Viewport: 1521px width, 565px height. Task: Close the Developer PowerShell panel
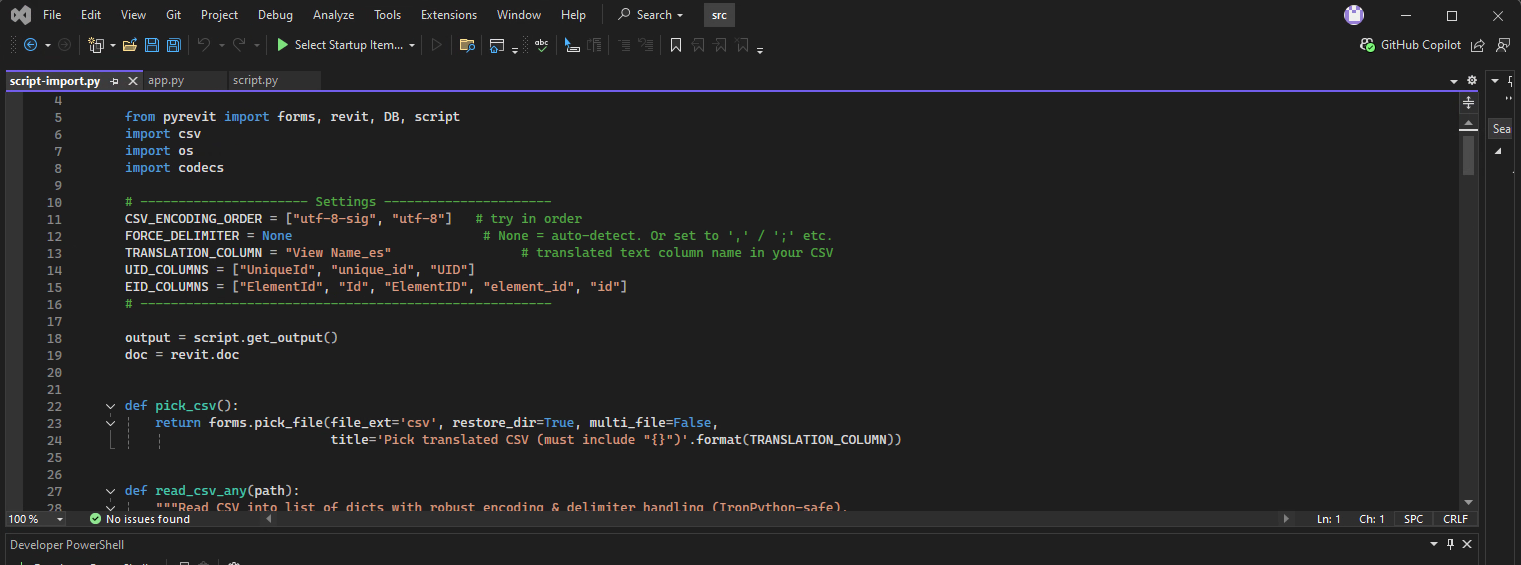(x=1467, y=544)
